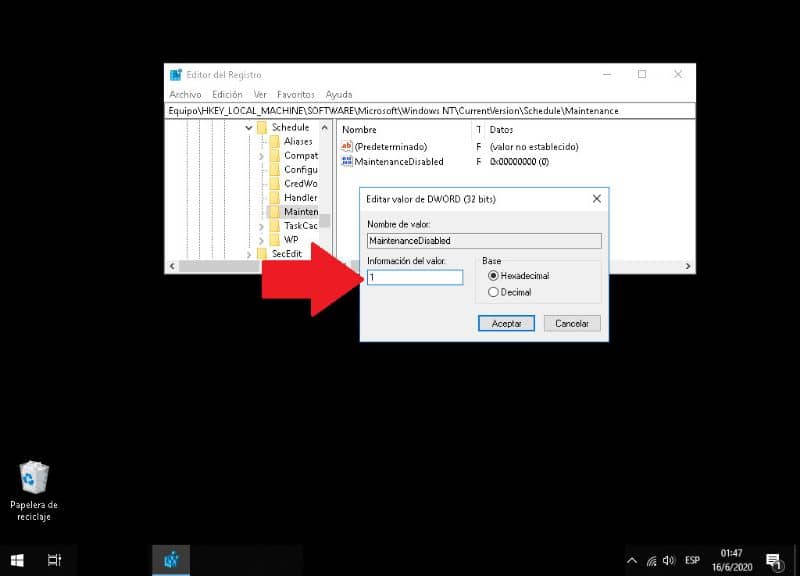Screen dimensions: 800x576
Task: Open the notification center icon
Action: 774,561
